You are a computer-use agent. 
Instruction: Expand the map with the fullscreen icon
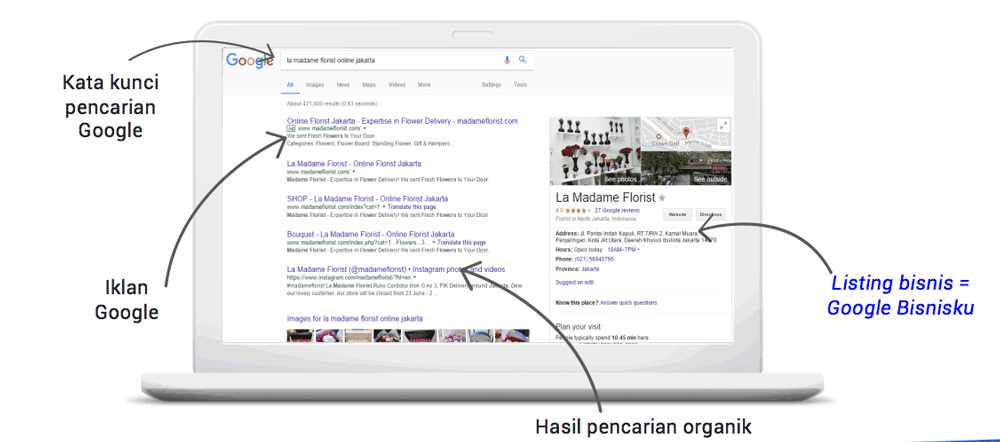click(x=723, y=125)
